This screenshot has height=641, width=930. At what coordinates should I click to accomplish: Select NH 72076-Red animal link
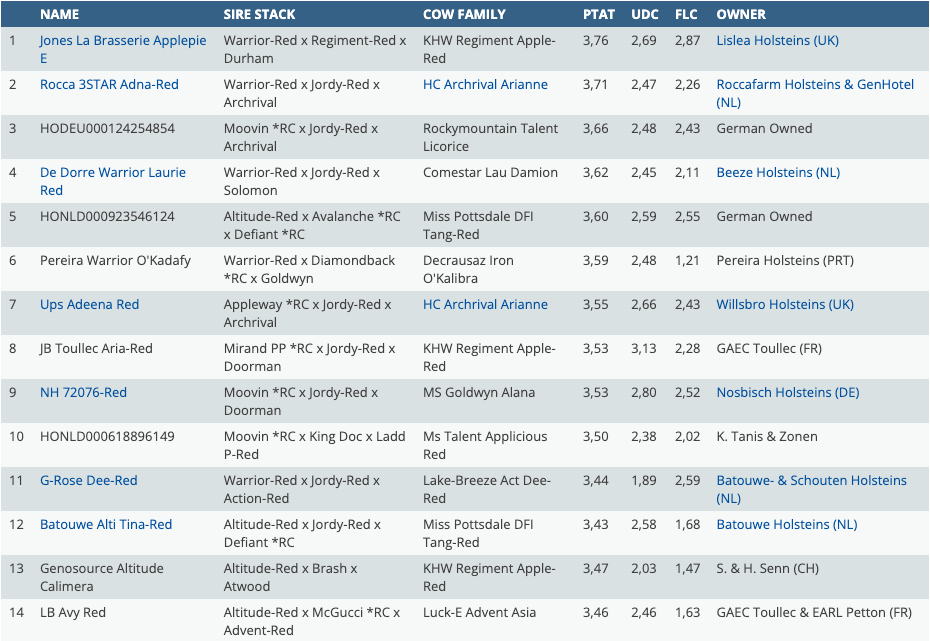pos(83,393)
